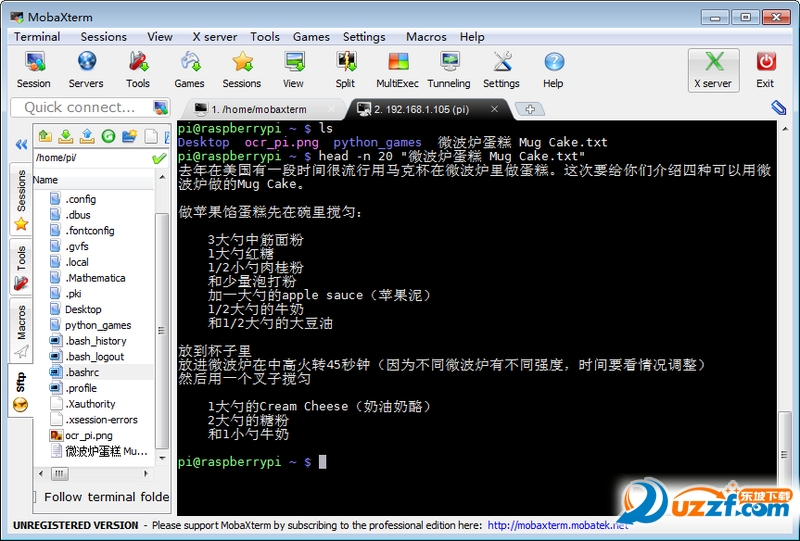This screenshot has height=541, width=800.
Task: Open the Session toolbar icon
Action: [x=34, y=70]
